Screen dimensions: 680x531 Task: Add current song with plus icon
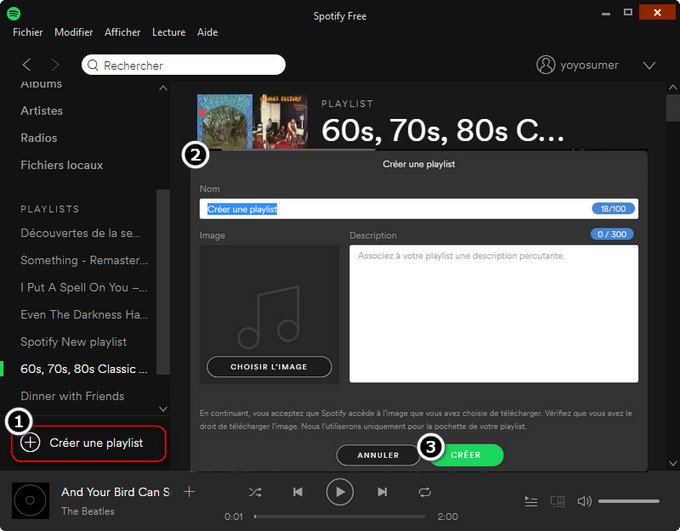click(x=189, y=492)
